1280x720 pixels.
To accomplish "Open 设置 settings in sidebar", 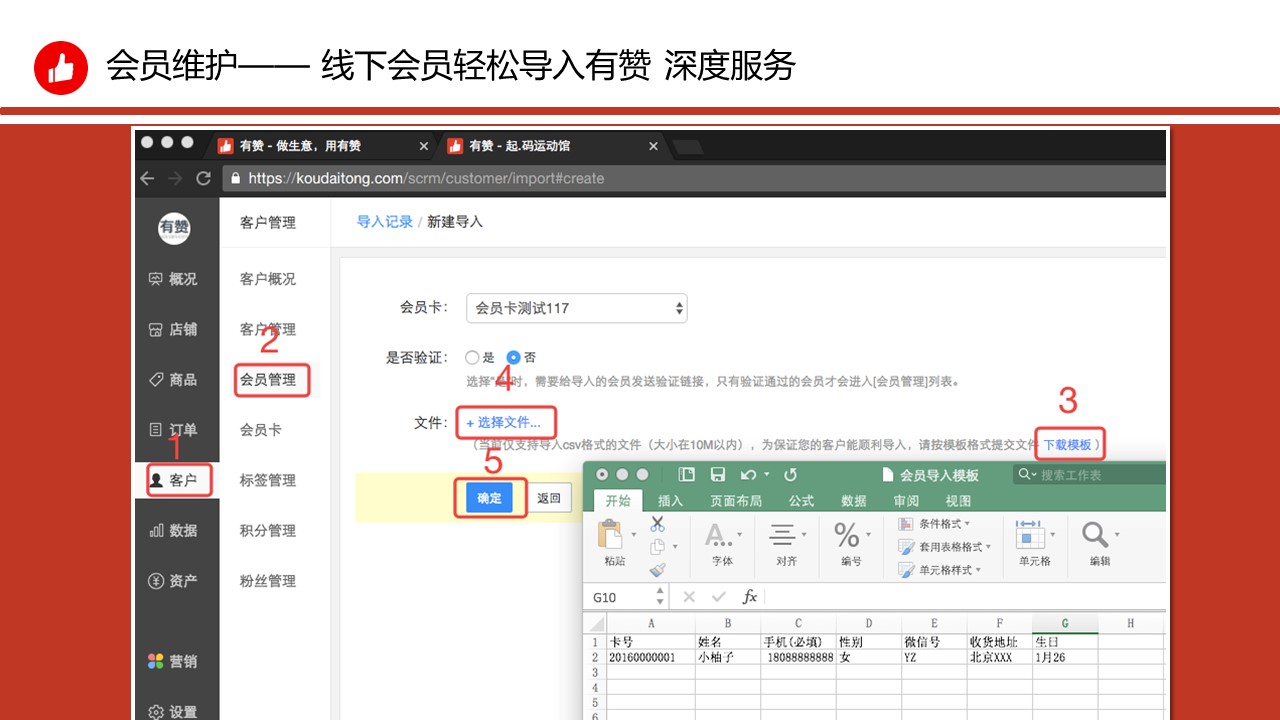I will pyautogui.click(x=173, y=712).
